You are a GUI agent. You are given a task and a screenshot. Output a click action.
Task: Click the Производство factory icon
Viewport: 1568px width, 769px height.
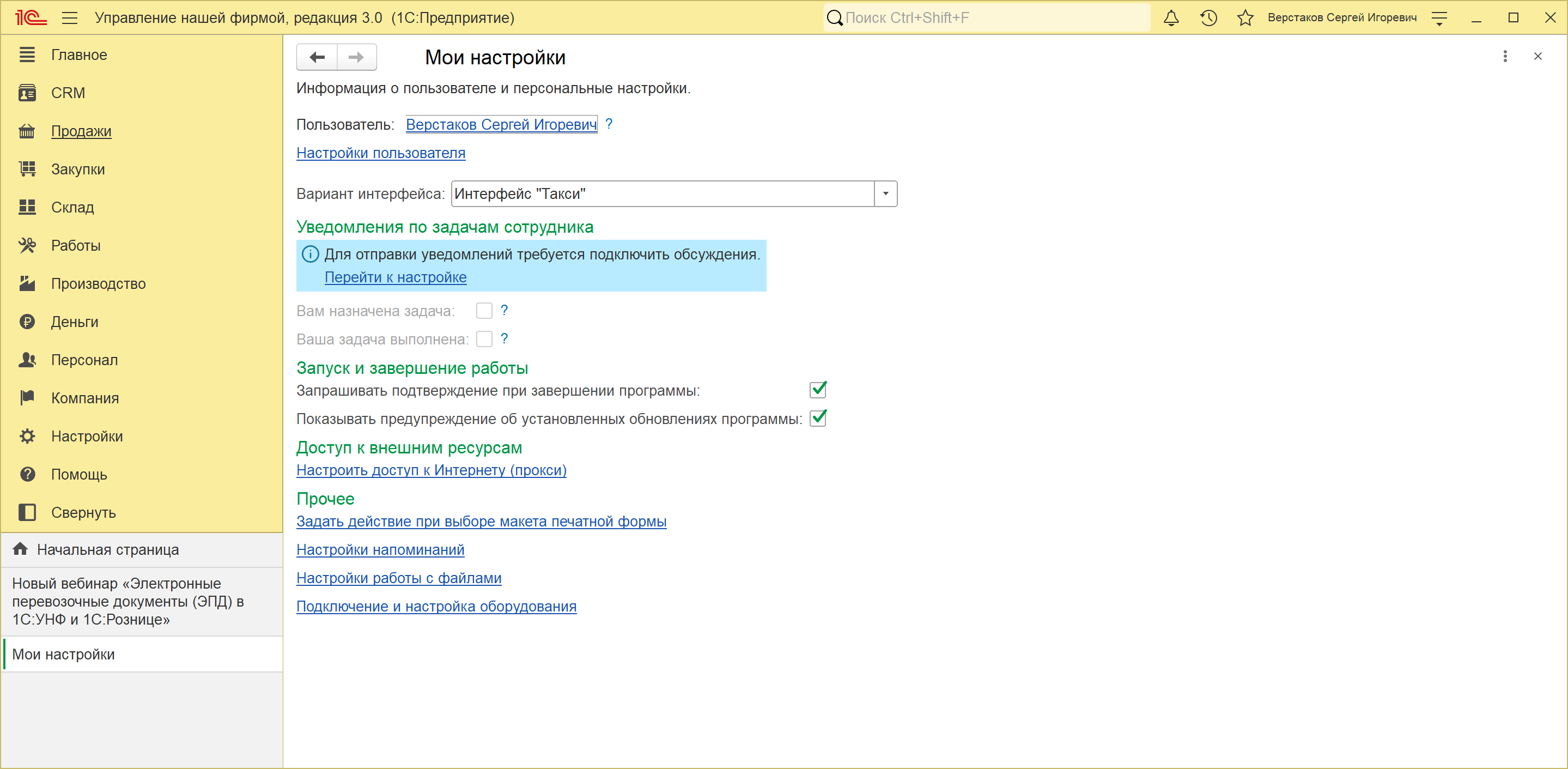27,284
